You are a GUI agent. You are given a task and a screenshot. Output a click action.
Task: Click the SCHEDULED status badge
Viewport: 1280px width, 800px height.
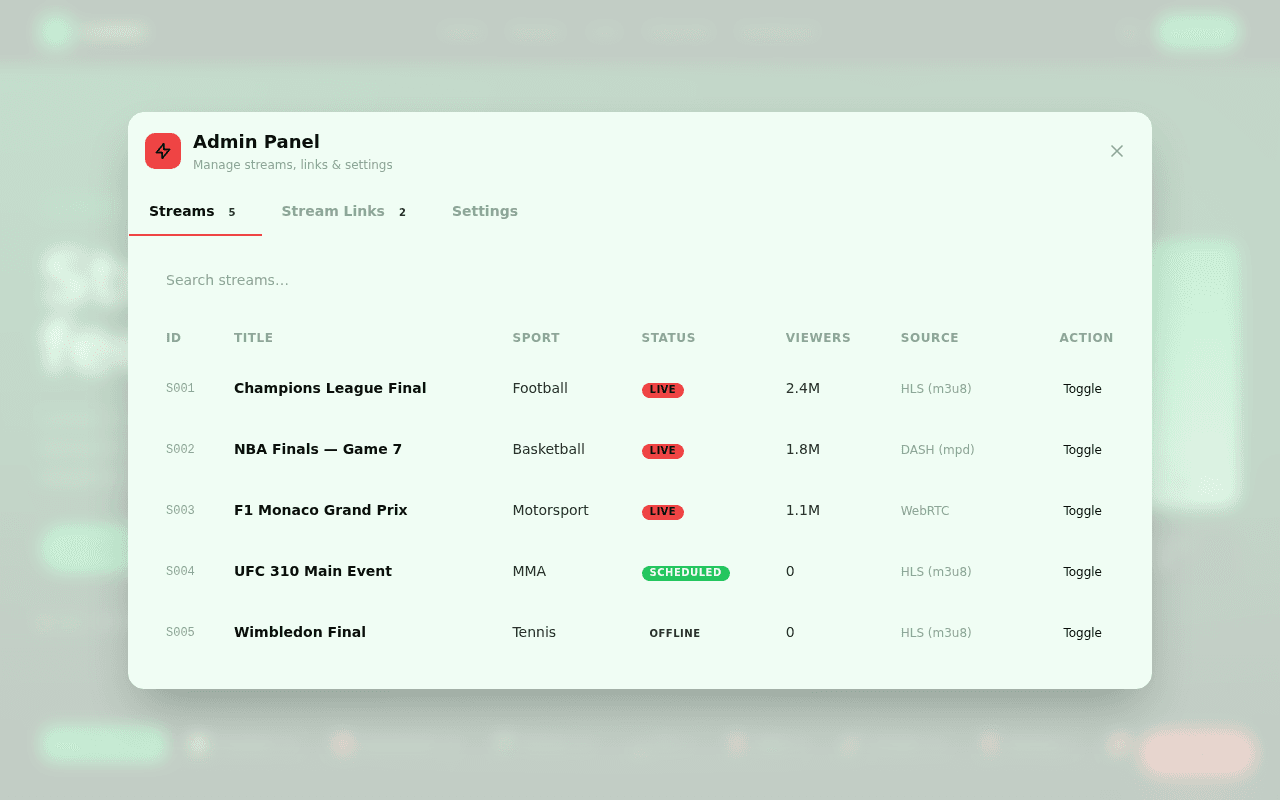(686, 573)
